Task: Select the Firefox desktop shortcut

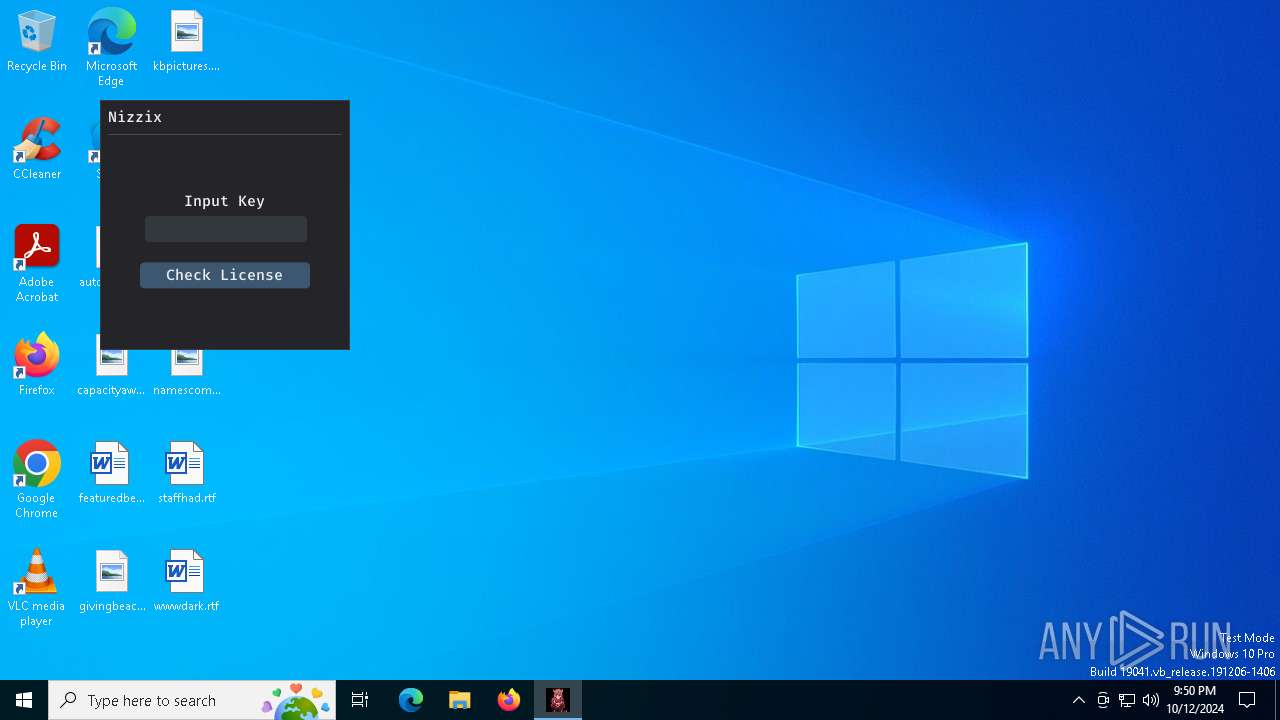Action: (37, 366)
